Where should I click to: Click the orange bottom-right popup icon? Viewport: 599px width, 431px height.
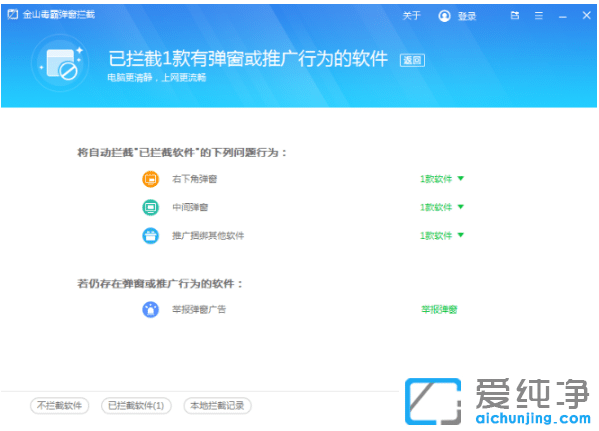(151, 179)
